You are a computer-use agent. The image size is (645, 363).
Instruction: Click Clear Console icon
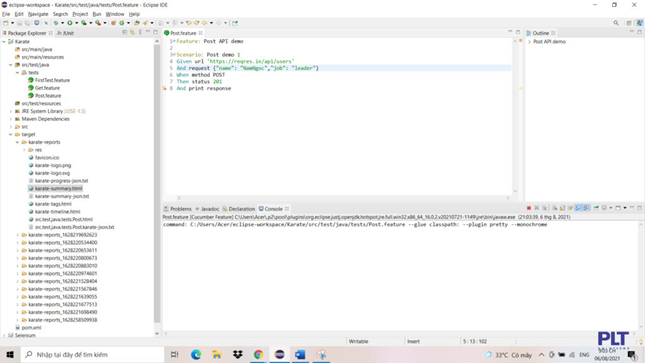(x=555, y=208)
